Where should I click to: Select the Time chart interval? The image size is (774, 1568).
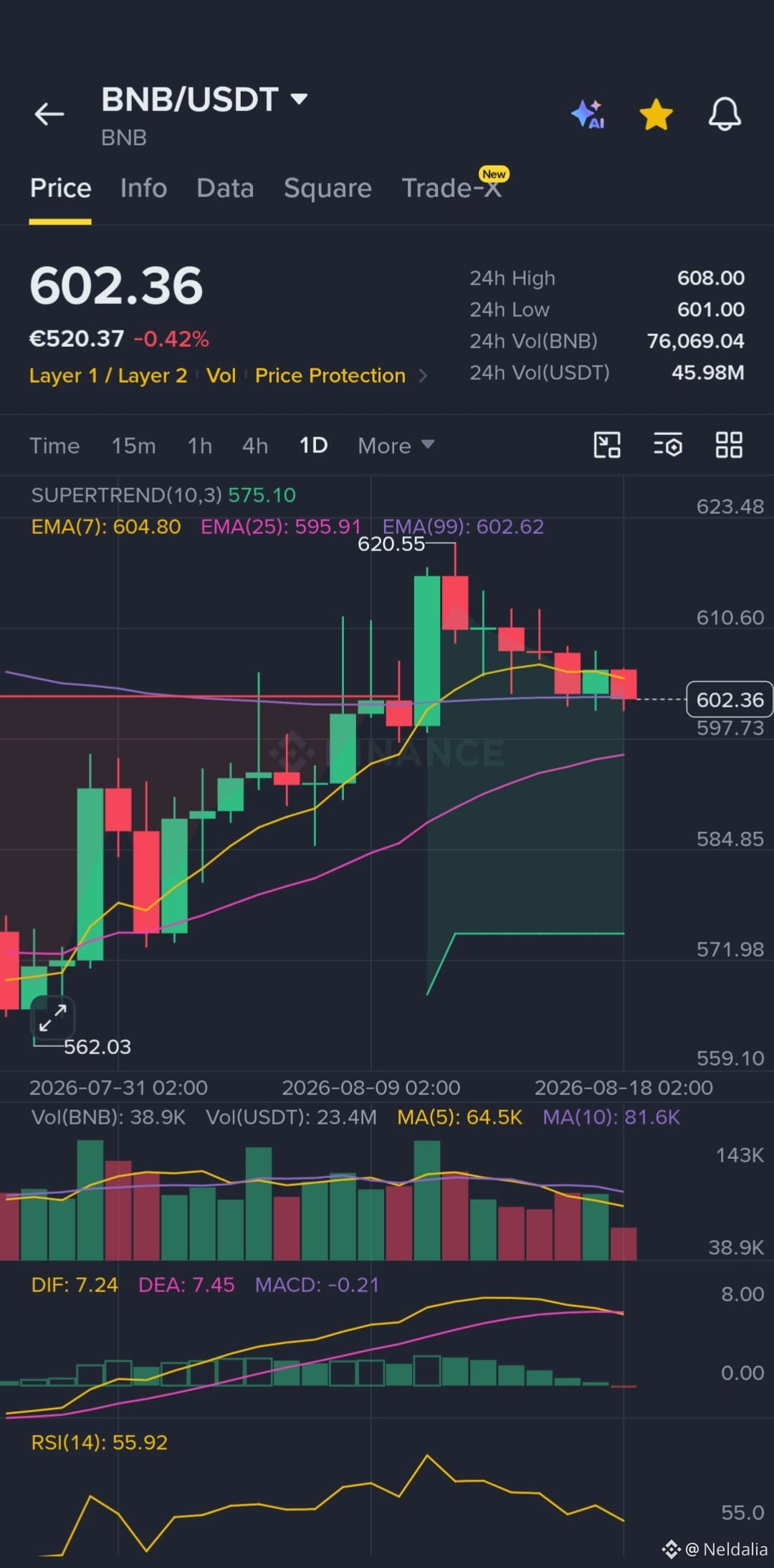(x=54, y=446)
